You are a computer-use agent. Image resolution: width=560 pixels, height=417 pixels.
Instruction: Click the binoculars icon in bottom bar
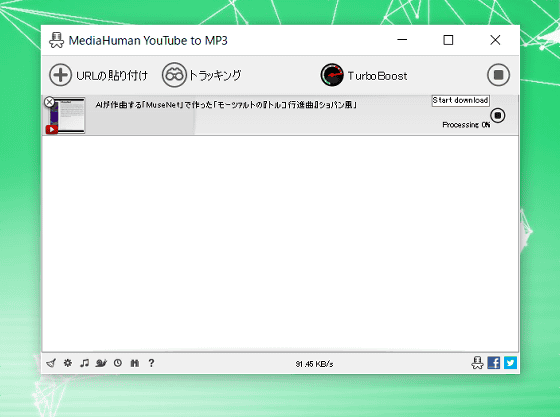(x=135, y=363)
